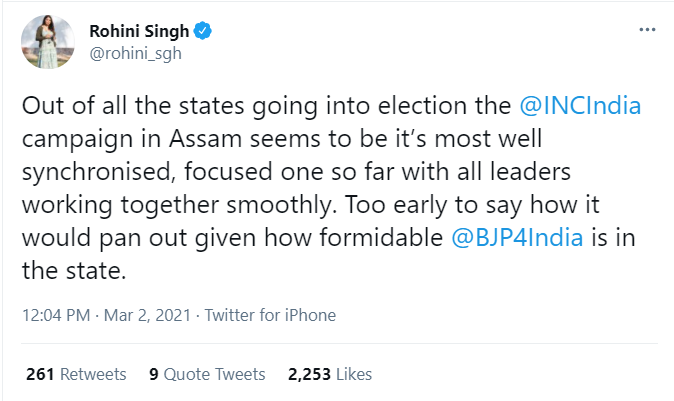The image size is (674, 401).
Task: Click the word formidable in the tweet
Action: (x=384, y=238)
